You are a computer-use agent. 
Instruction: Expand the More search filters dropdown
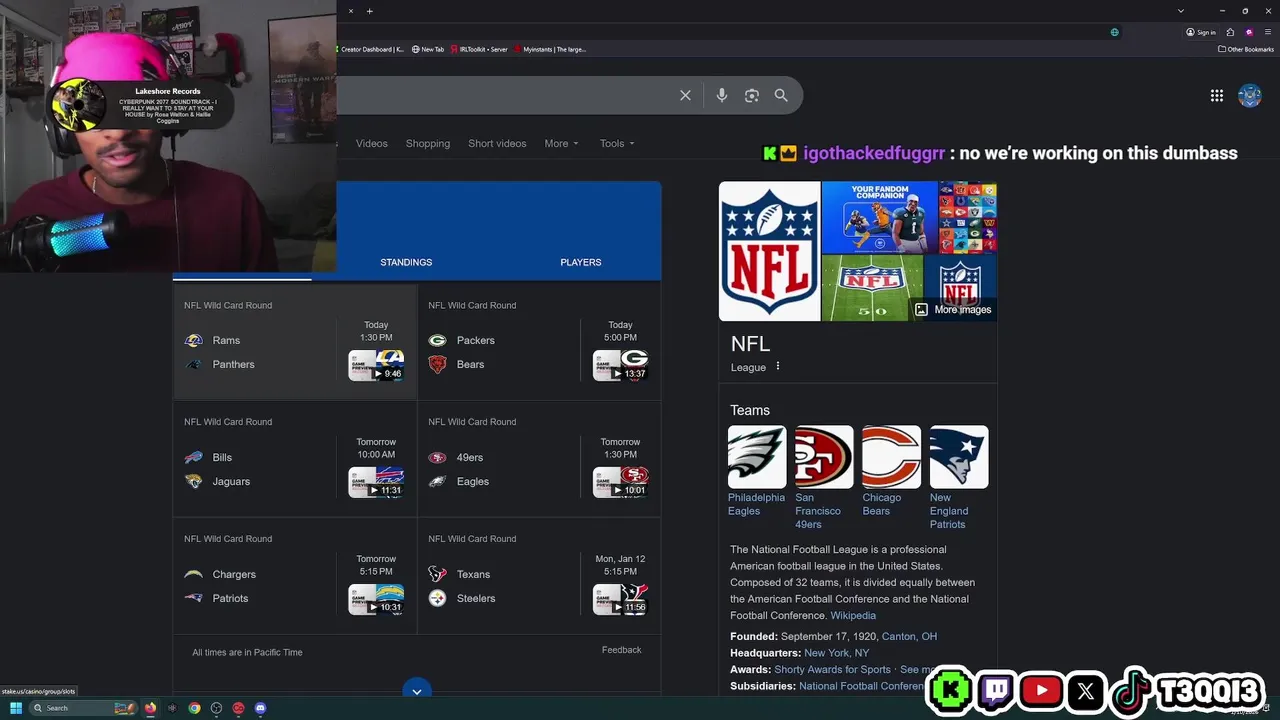coord(561,143)
